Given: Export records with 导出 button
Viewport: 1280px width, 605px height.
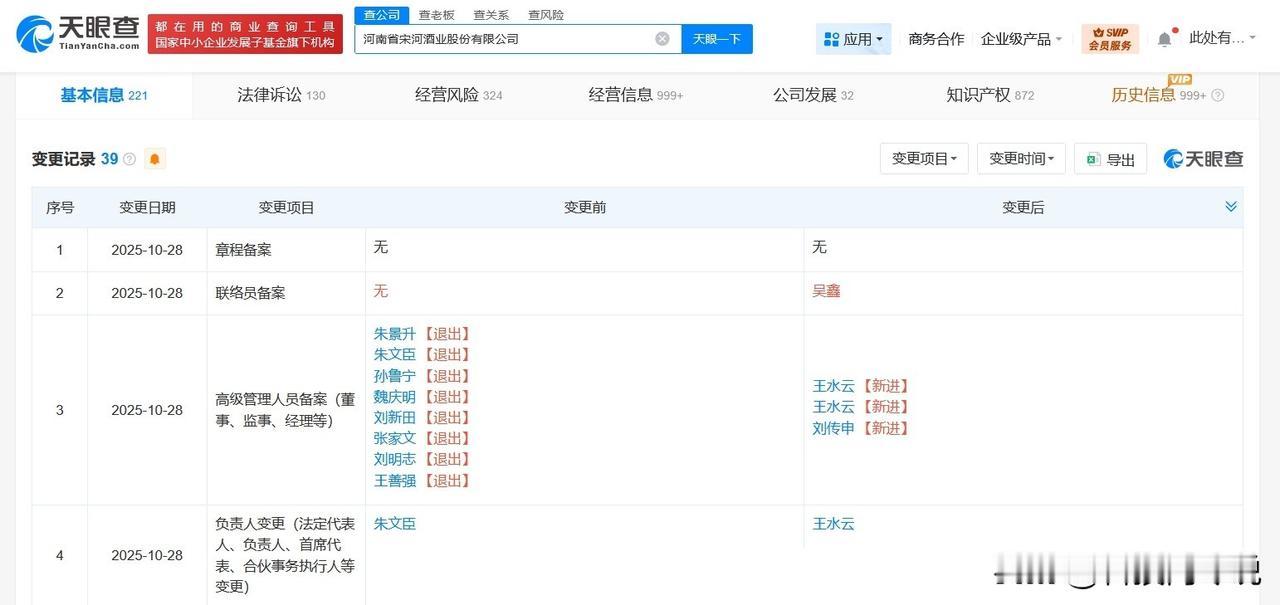Looking at the screenshot, I should 1110,159.
